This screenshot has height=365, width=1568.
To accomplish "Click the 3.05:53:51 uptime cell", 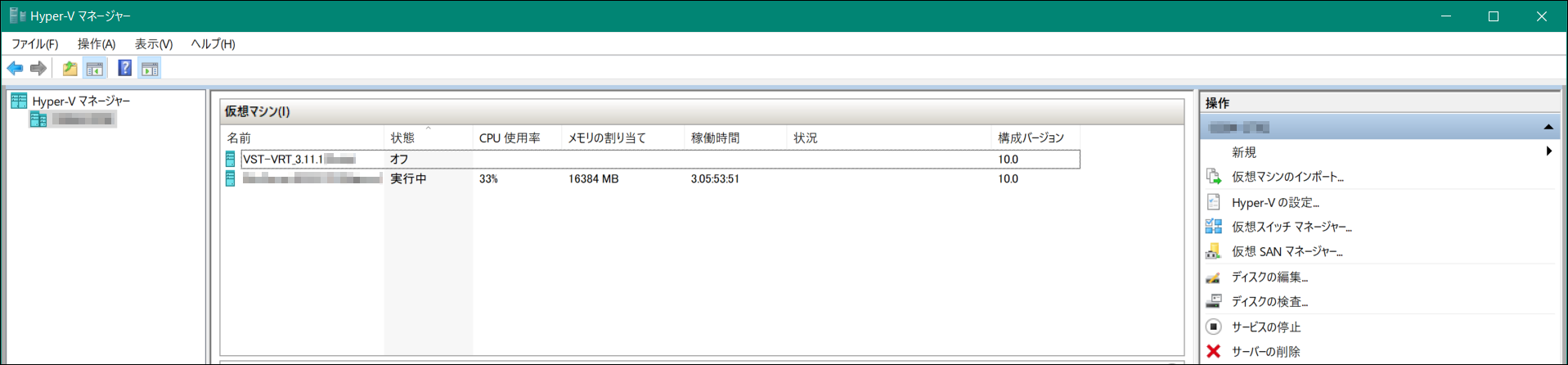I will tap(715, 178).
